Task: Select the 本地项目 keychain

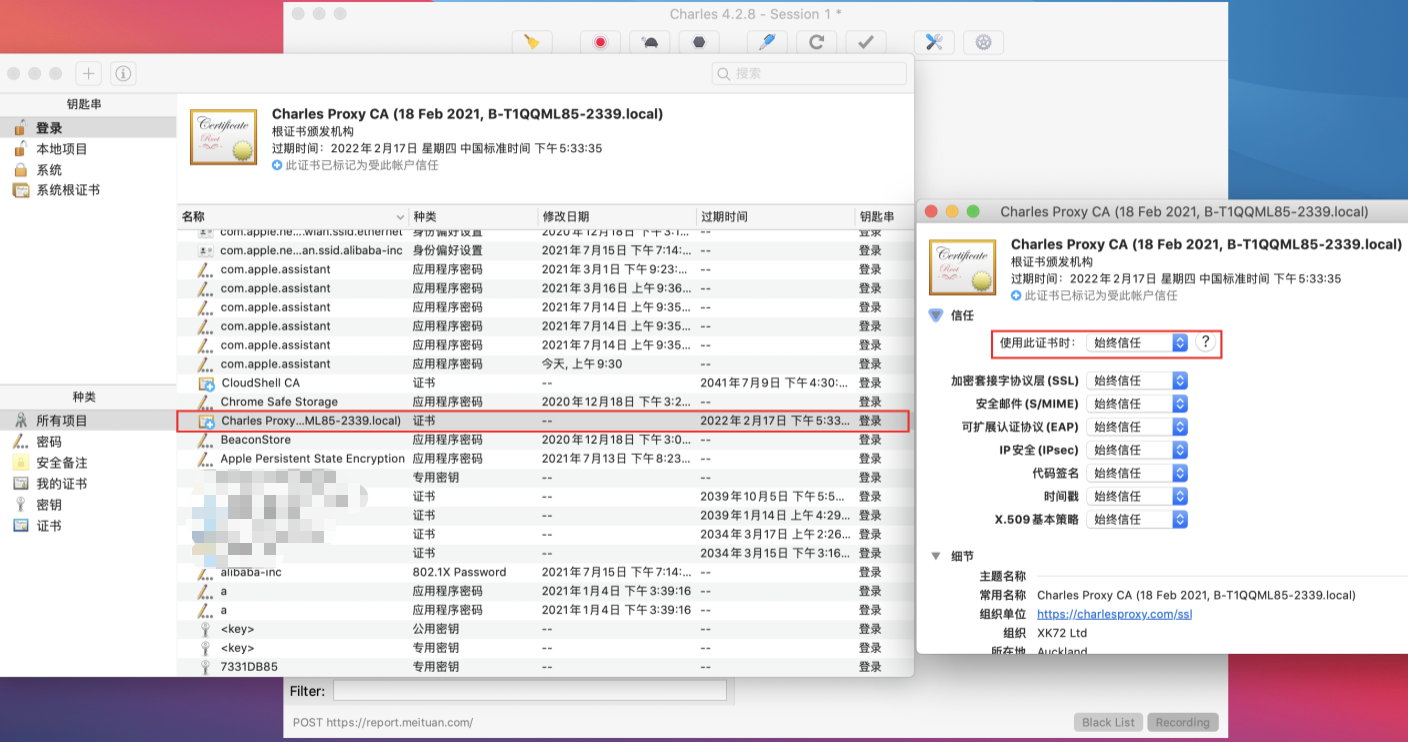Action: tap(88, 149)
